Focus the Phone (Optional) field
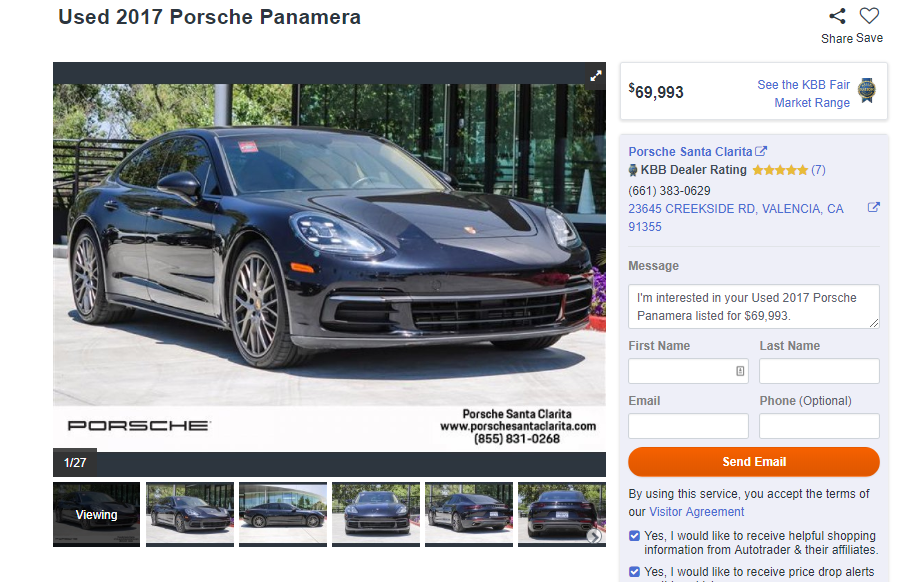Image resolution: width=899 pixels, height=582 pixels. 819,426
